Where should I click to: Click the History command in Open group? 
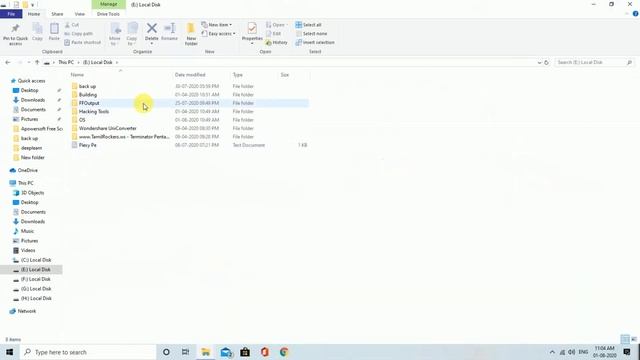276,42
